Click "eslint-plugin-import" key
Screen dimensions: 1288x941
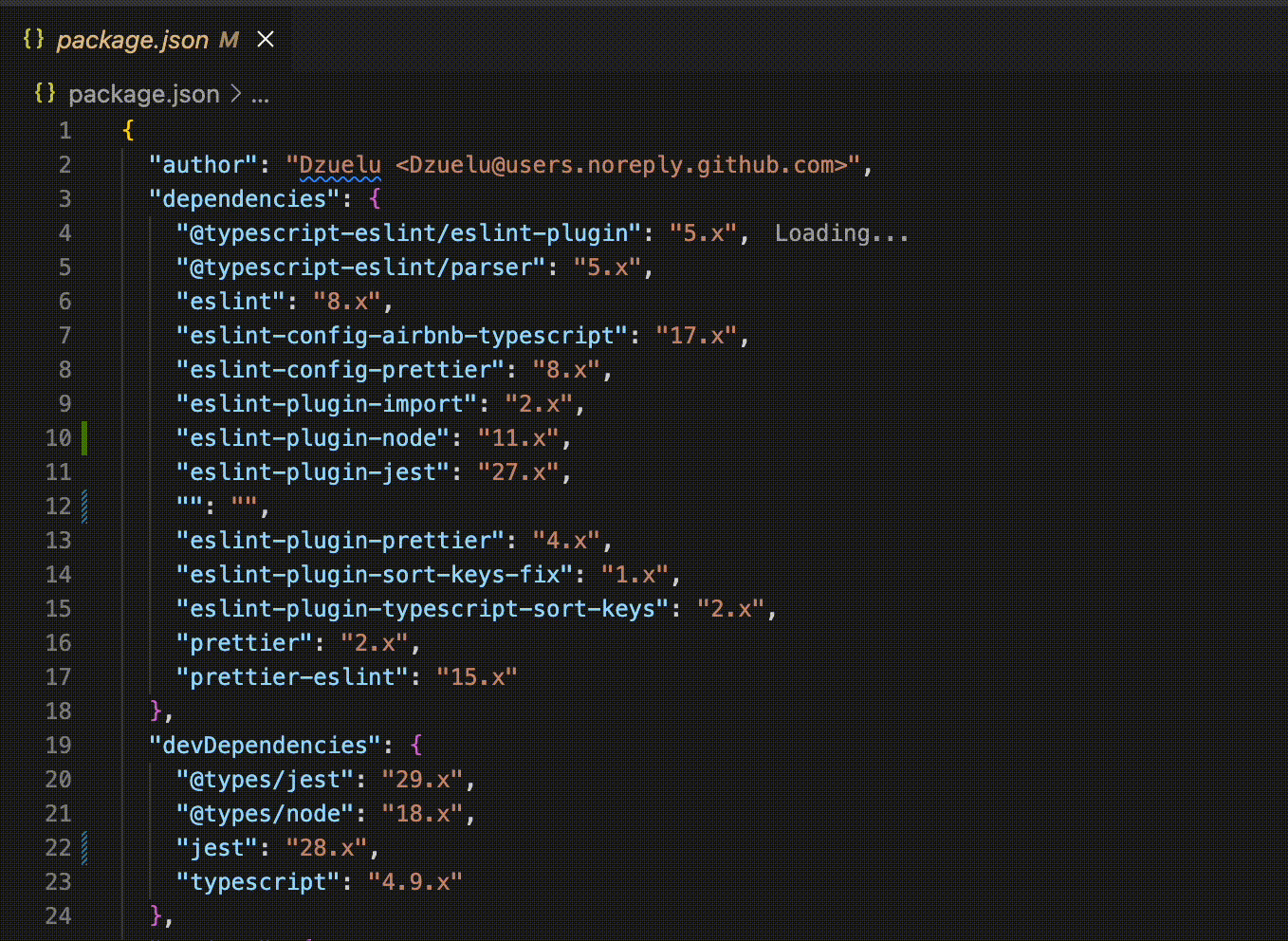[x=327, y=404]
